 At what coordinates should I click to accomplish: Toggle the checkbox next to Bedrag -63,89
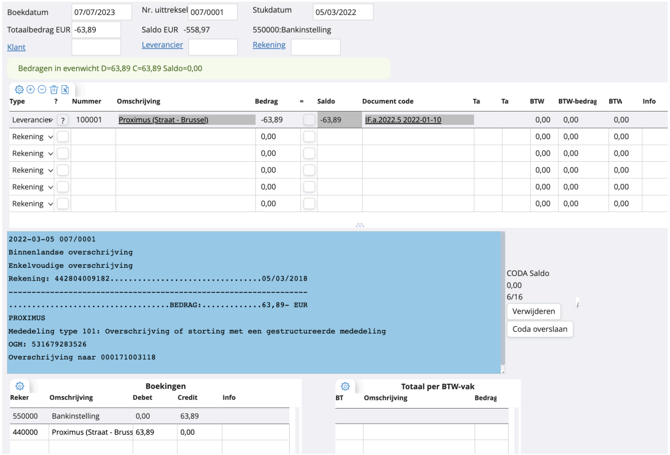309,120
